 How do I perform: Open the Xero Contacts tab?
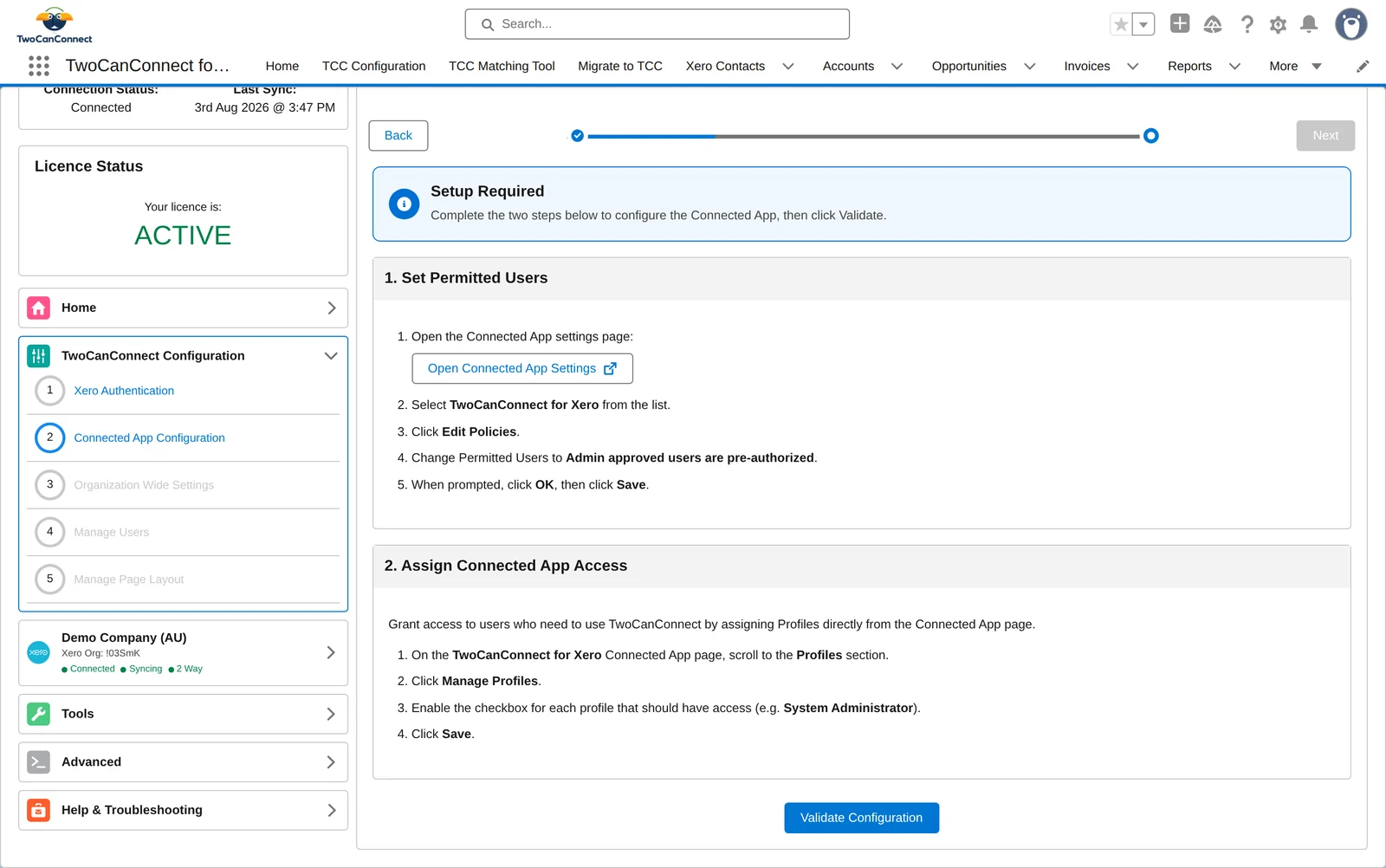(725, 66)
